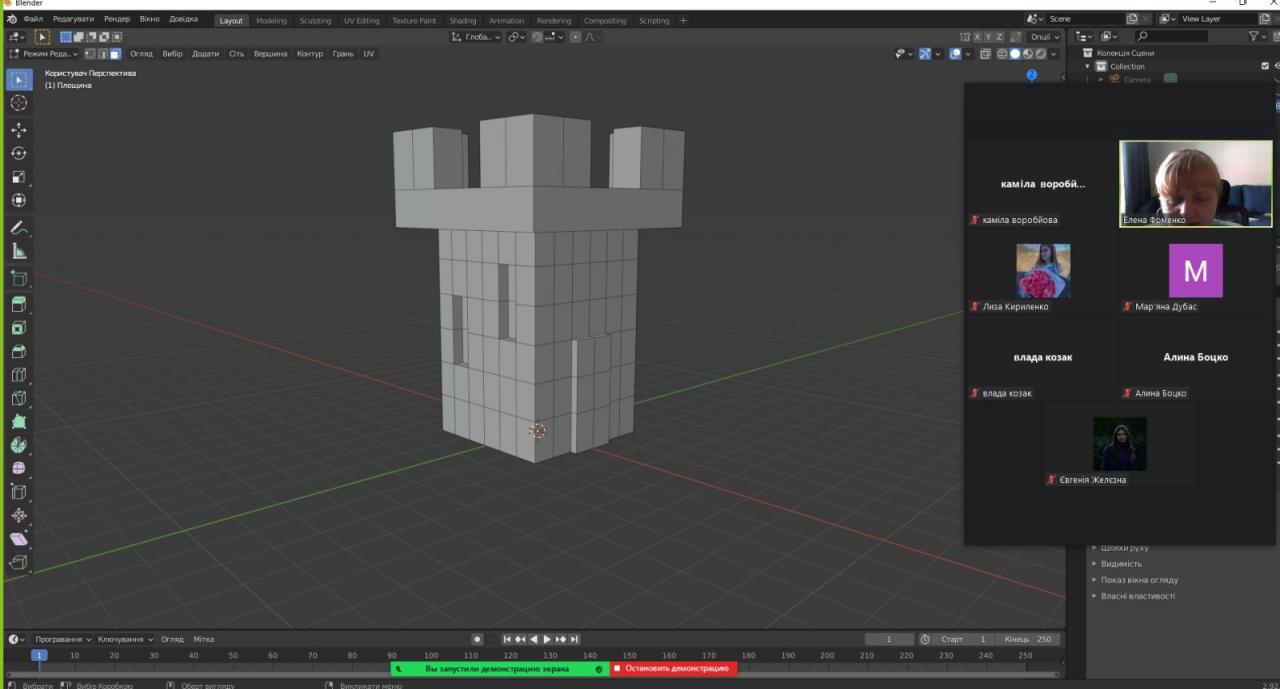Click frame 100 on the timeline ruler
The image size is (1280, 689).
point(430,656)
